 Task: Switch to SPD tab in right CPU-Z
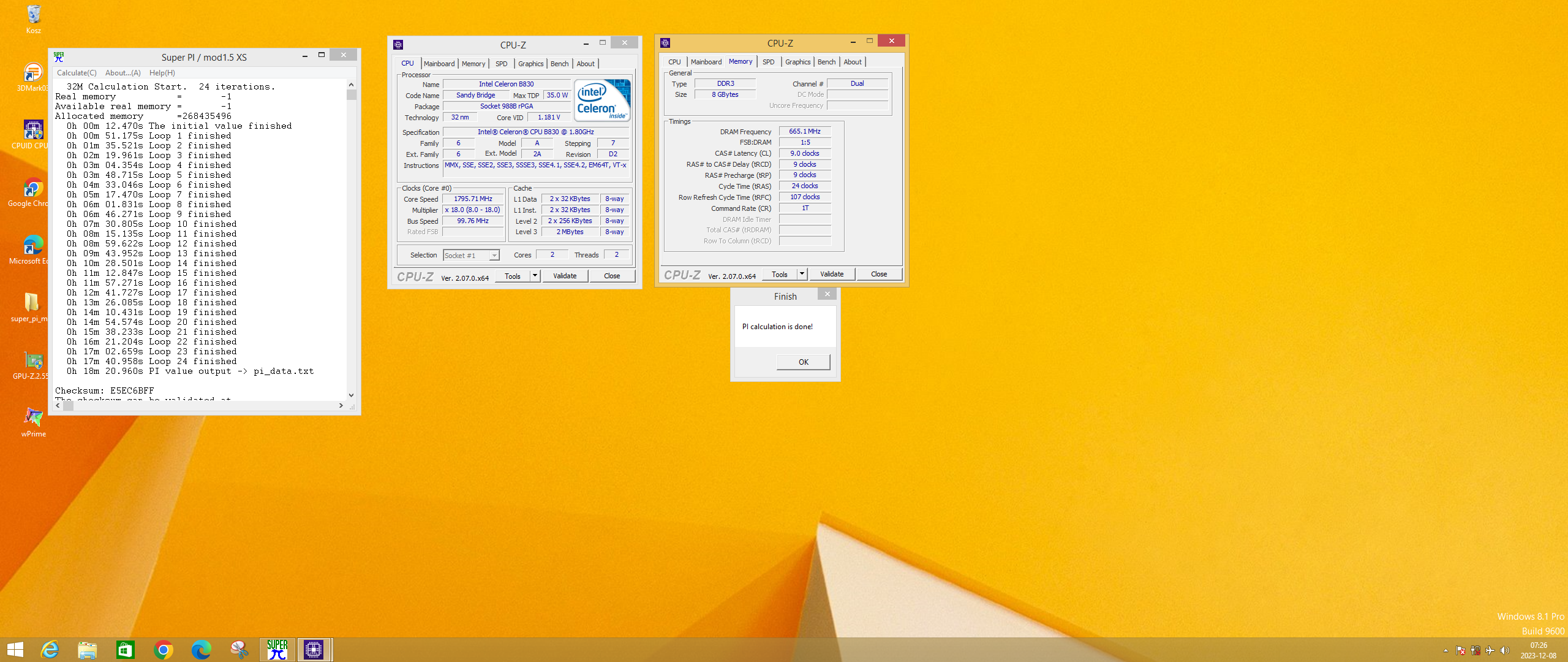(x=769, y=62)
